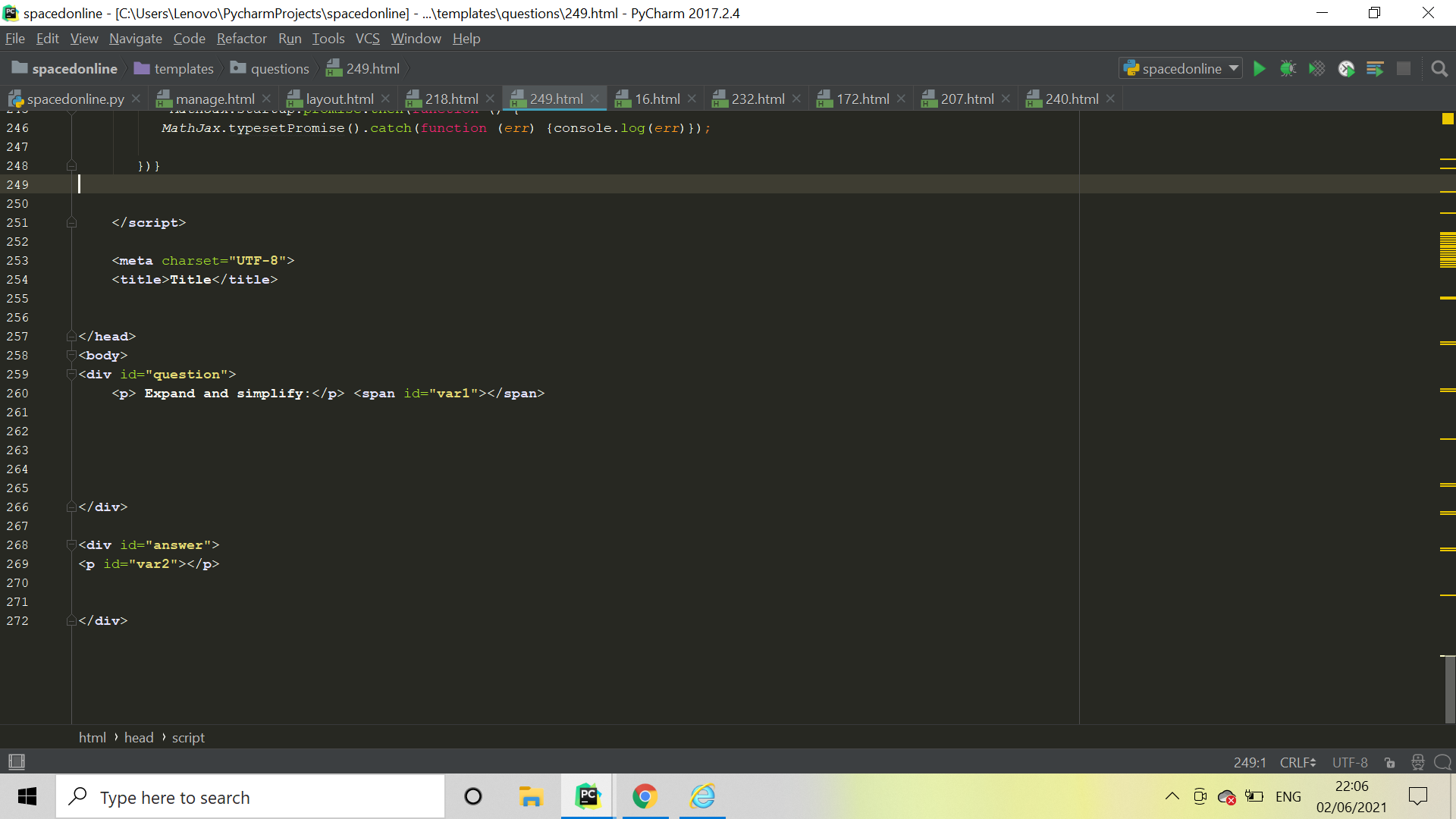Run the spacedonline configuration
This screenshot has height=819, width=1456.
point(1260,68)
